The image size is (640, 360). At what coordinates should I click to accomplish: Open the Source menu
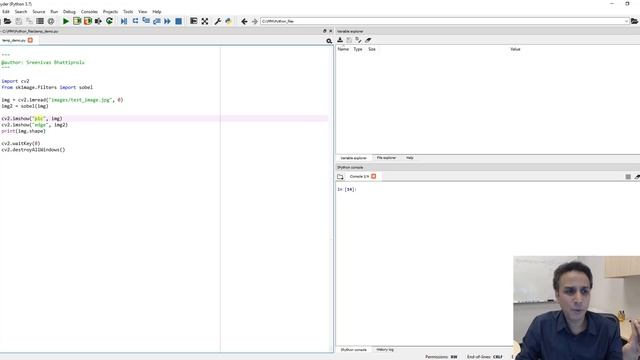39,12
